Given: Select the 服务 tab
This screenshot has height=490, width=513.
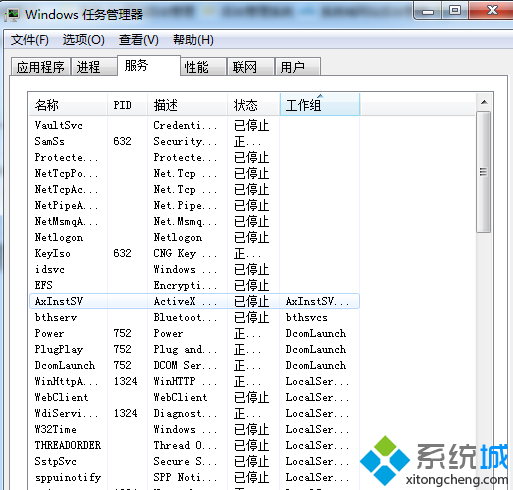Looking at the screenshot, I should pos(149,65).
